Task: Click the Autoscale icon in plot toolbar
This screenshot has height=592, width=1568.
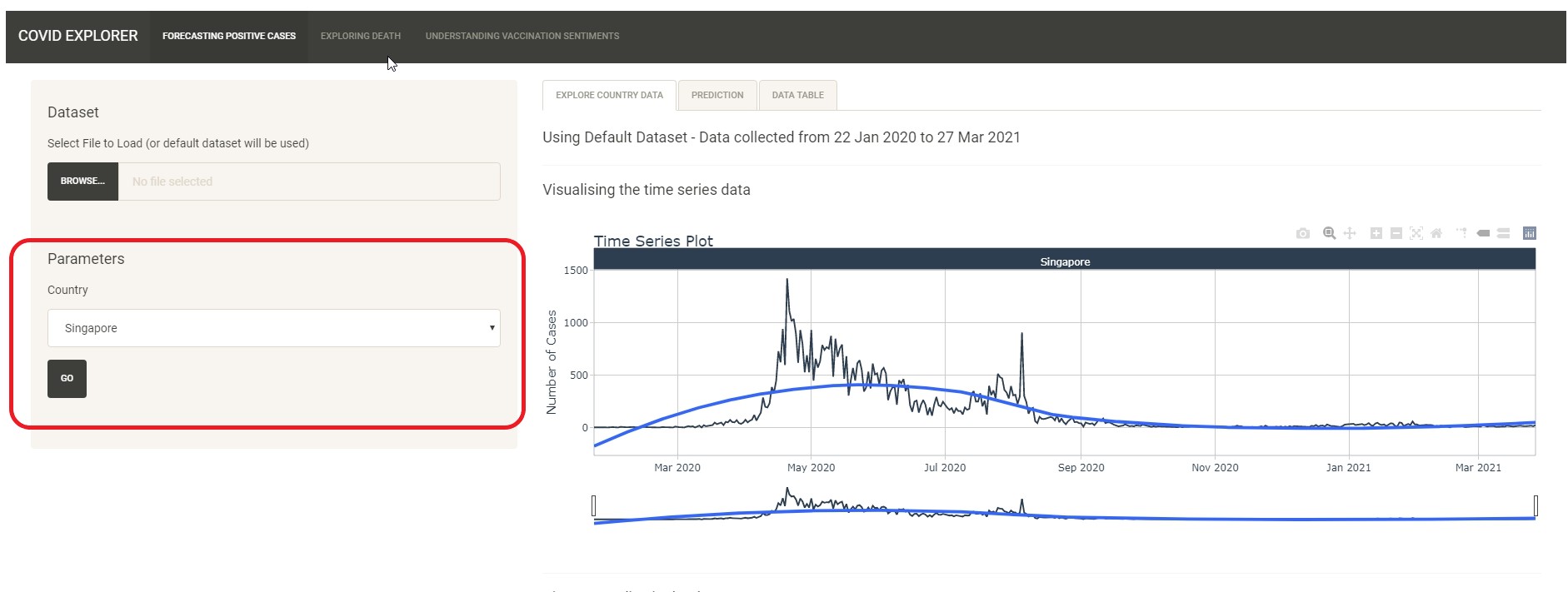Action: (x=1416, y=234)
